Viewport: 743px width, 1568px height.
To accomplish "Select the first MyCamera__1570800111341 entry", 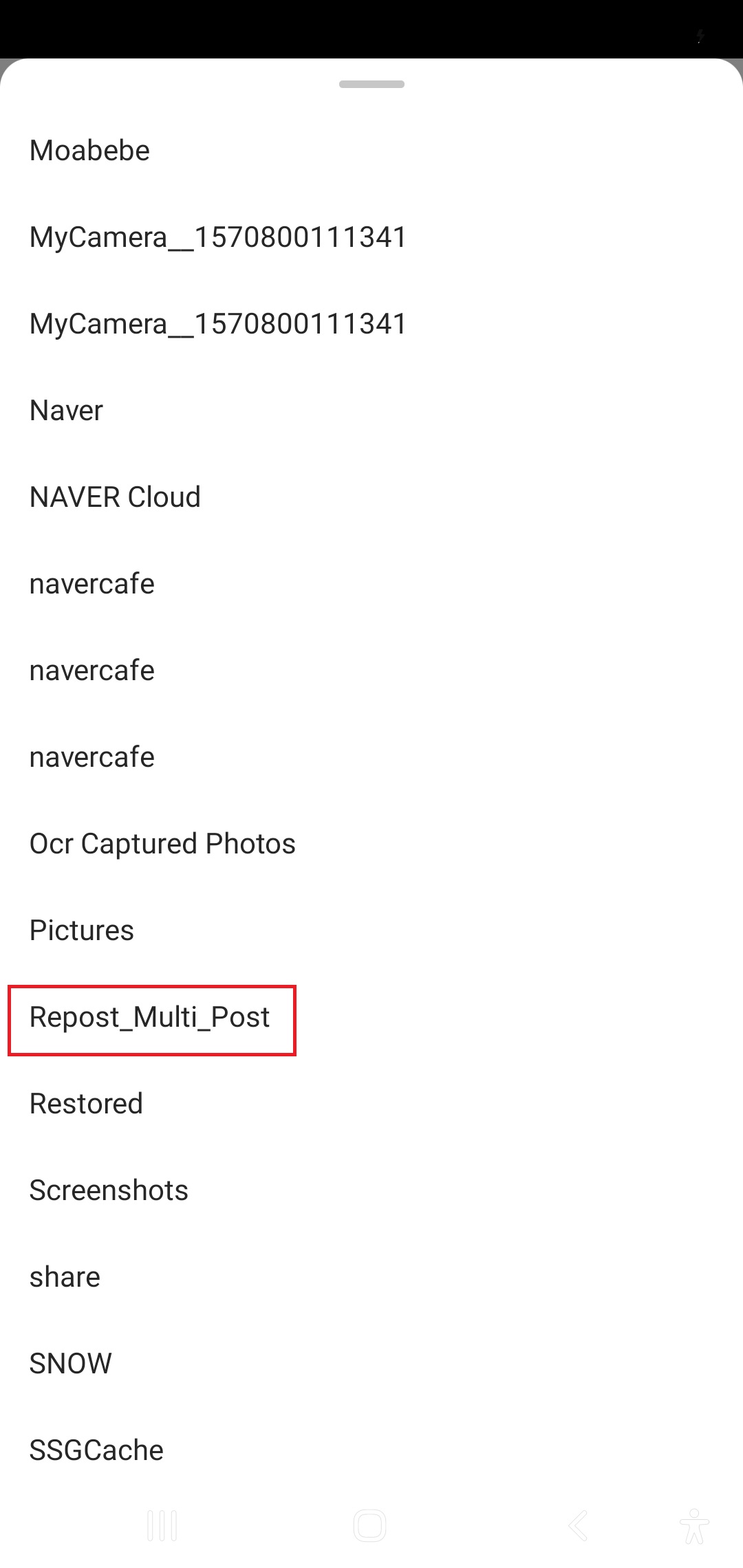I will 371,237.
